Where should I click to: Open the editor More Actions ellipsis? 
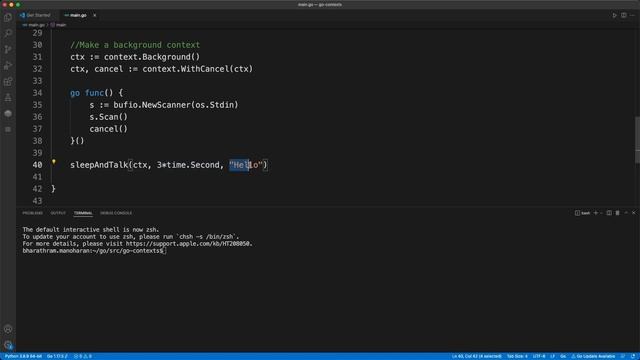(632, 16)
